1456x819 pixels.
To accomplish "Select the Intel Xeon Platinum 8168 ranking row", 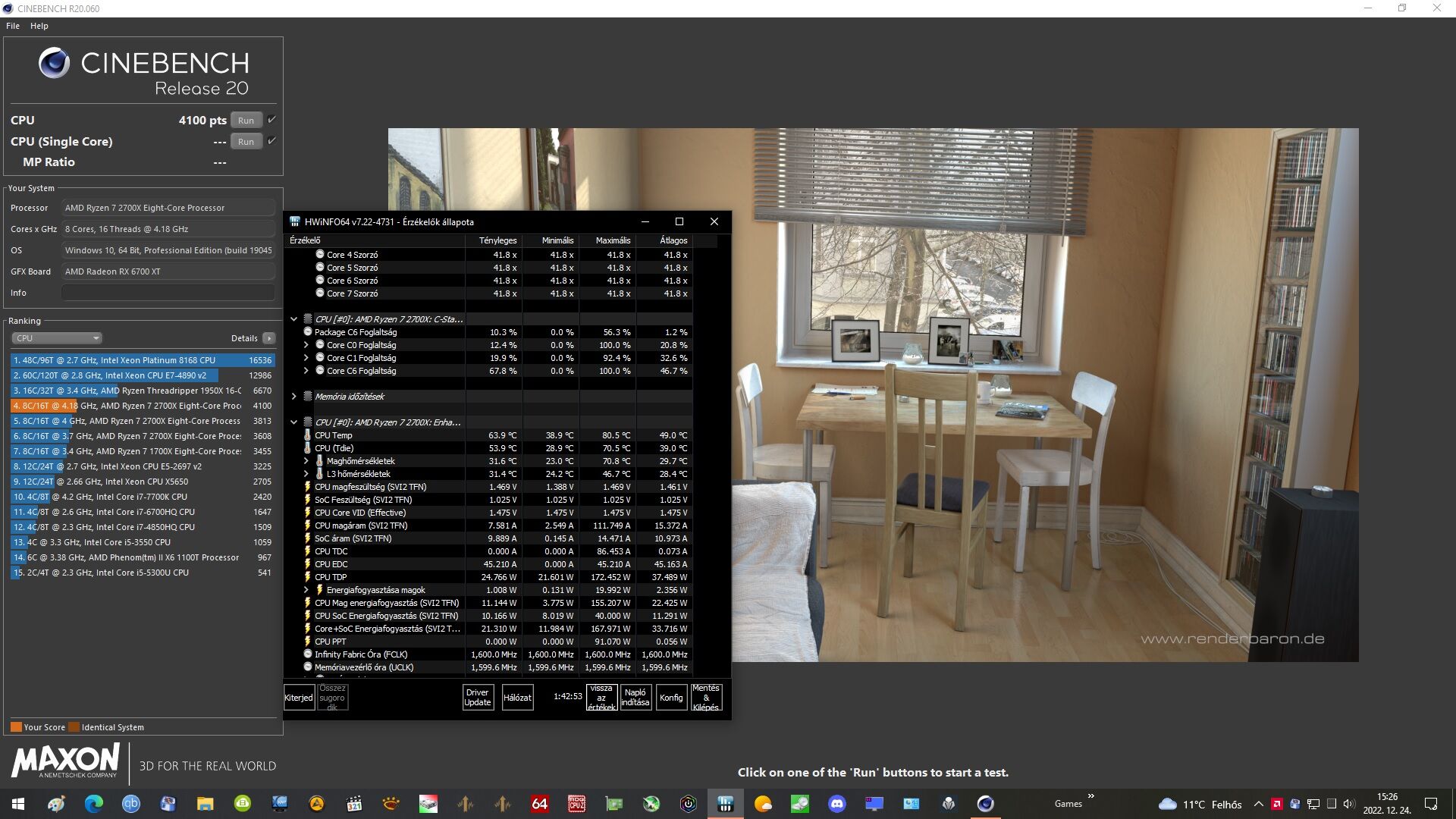I will 142,360.
